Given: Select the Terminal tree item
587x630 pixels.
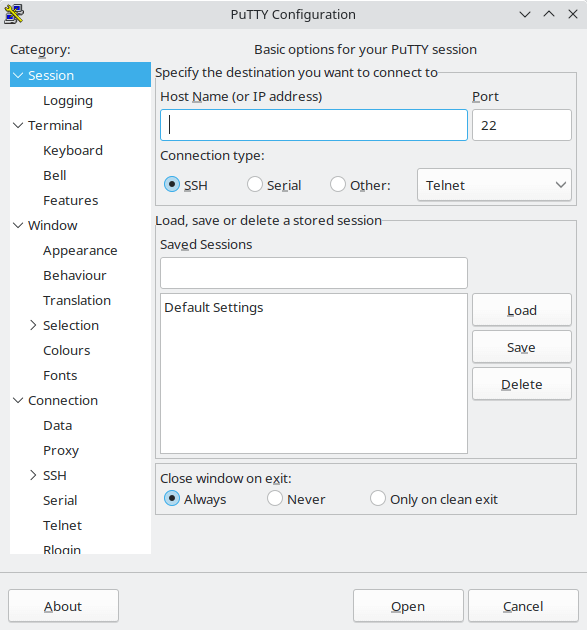Looking at the screenshot, I should [55, 125].
